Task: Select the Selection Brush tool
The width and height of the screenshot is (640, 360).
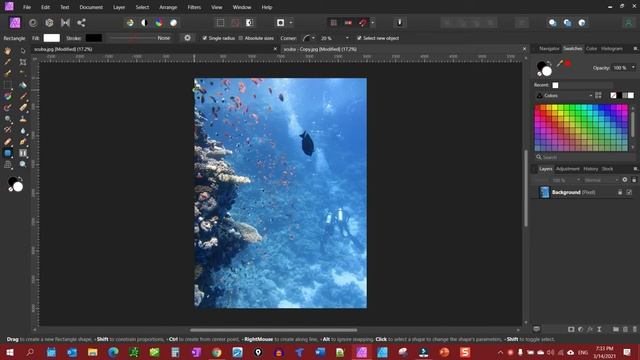Action: pyautogui.click(x=8, y=73)
